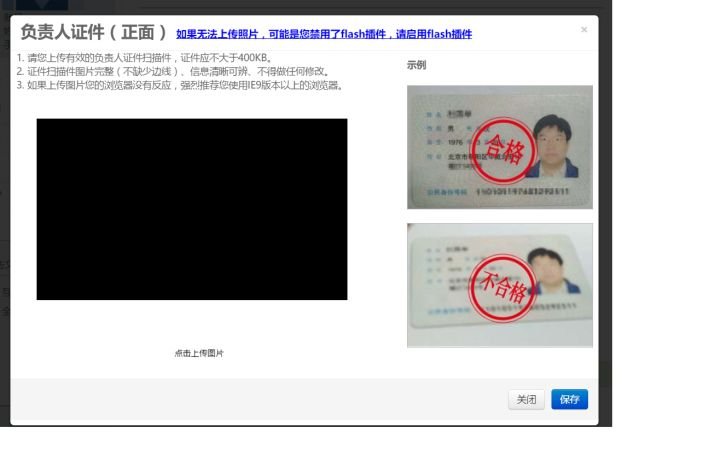
Task: Close the dialog with the × icon
Action: point(584,30)
